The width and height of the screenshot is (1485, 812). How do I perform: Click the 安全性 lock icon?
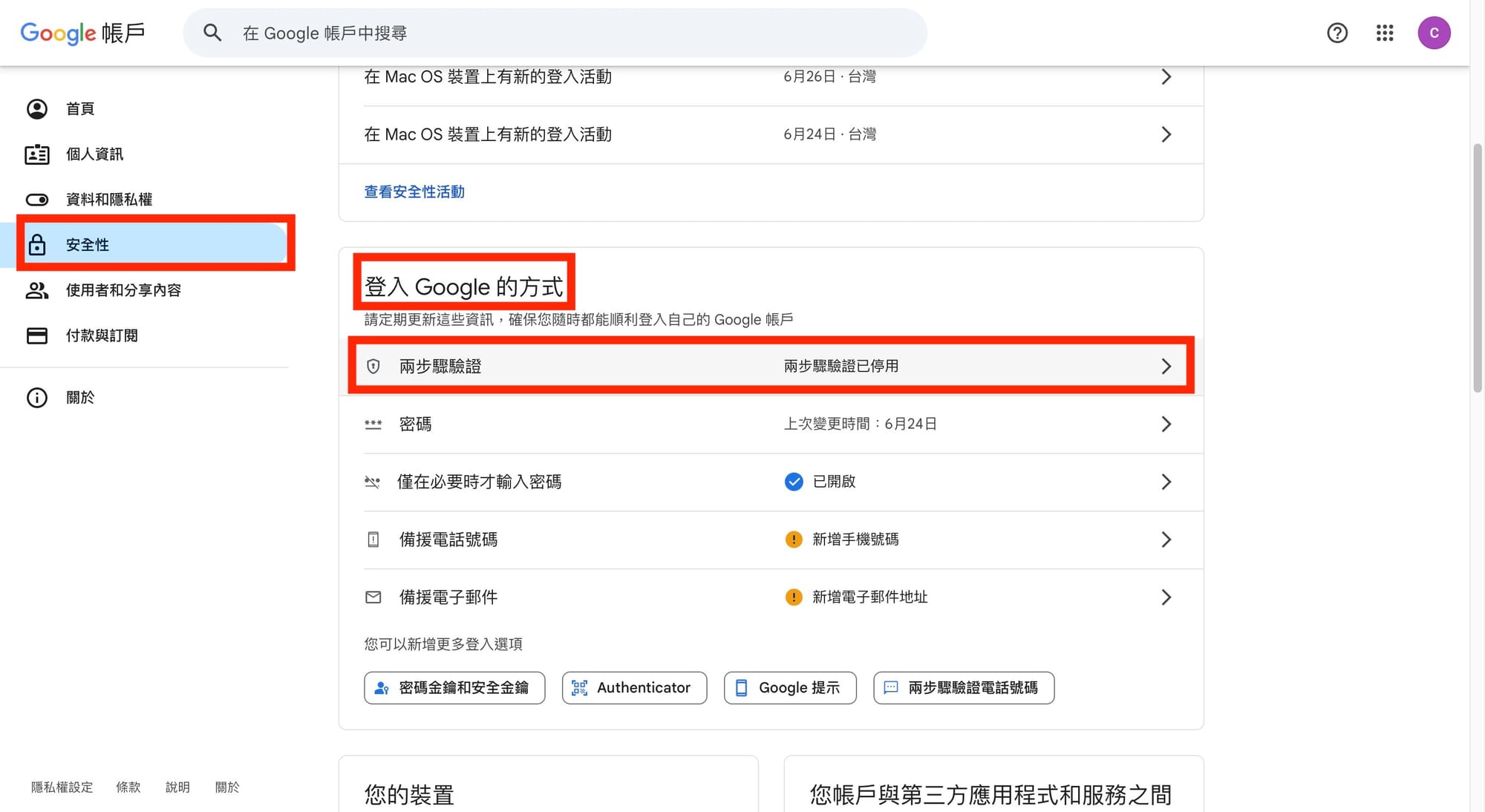pyautogui.click(x=37, y=244)
